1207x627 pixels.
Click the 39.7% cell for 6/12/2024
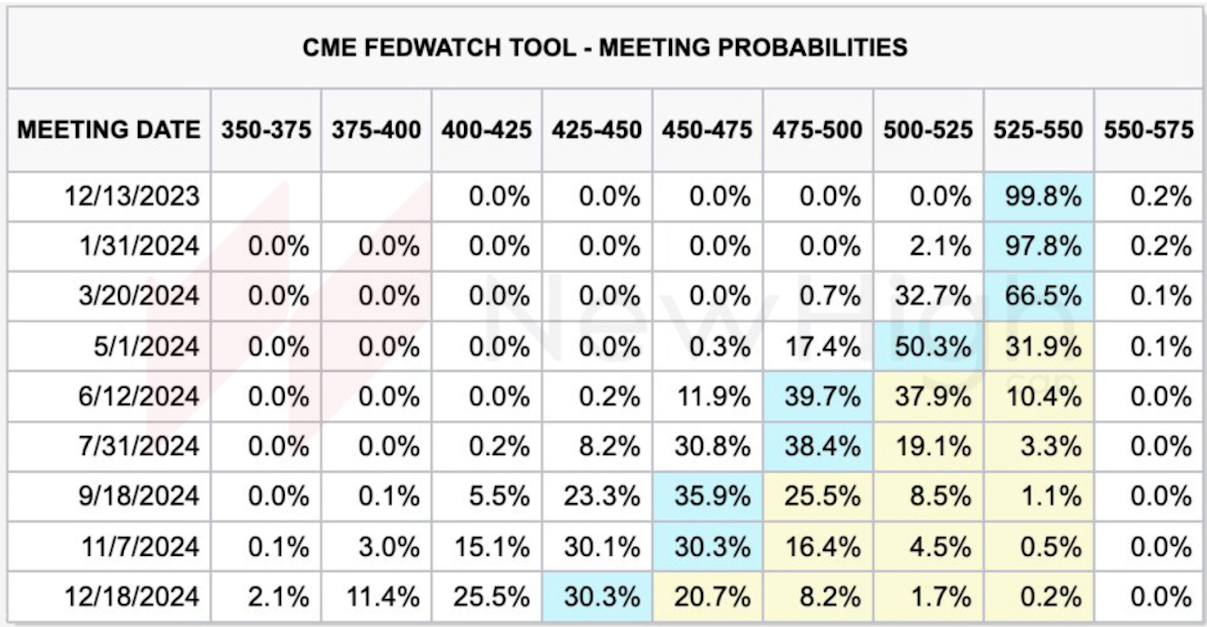point(818,397)
